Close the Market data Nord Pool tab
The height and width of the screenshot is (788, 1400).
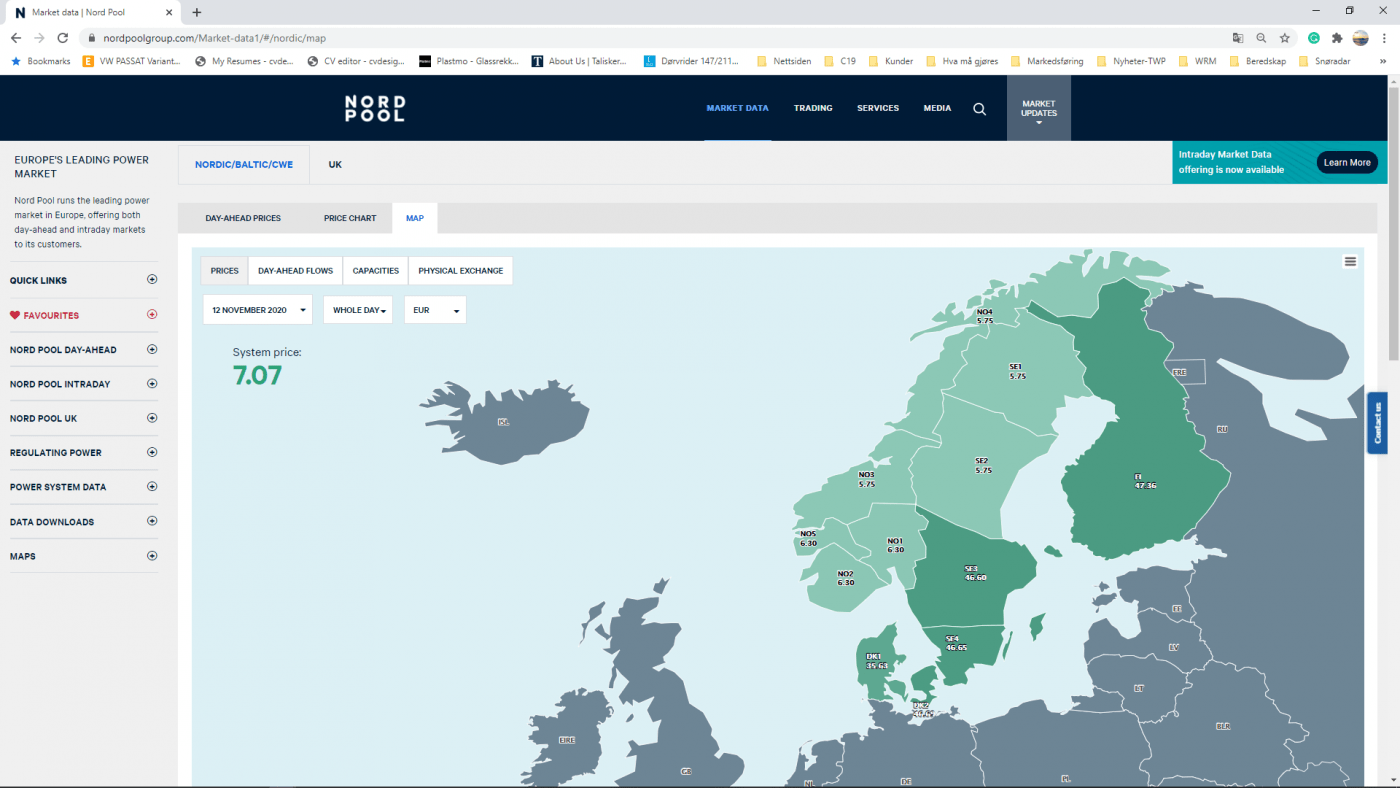coord(169,13)
